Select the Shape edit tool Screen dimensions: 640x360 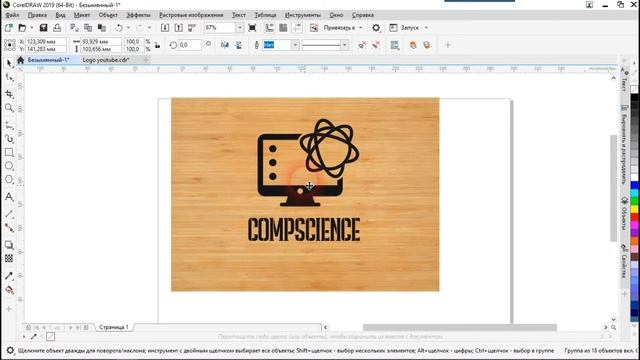tap(9, 78)
